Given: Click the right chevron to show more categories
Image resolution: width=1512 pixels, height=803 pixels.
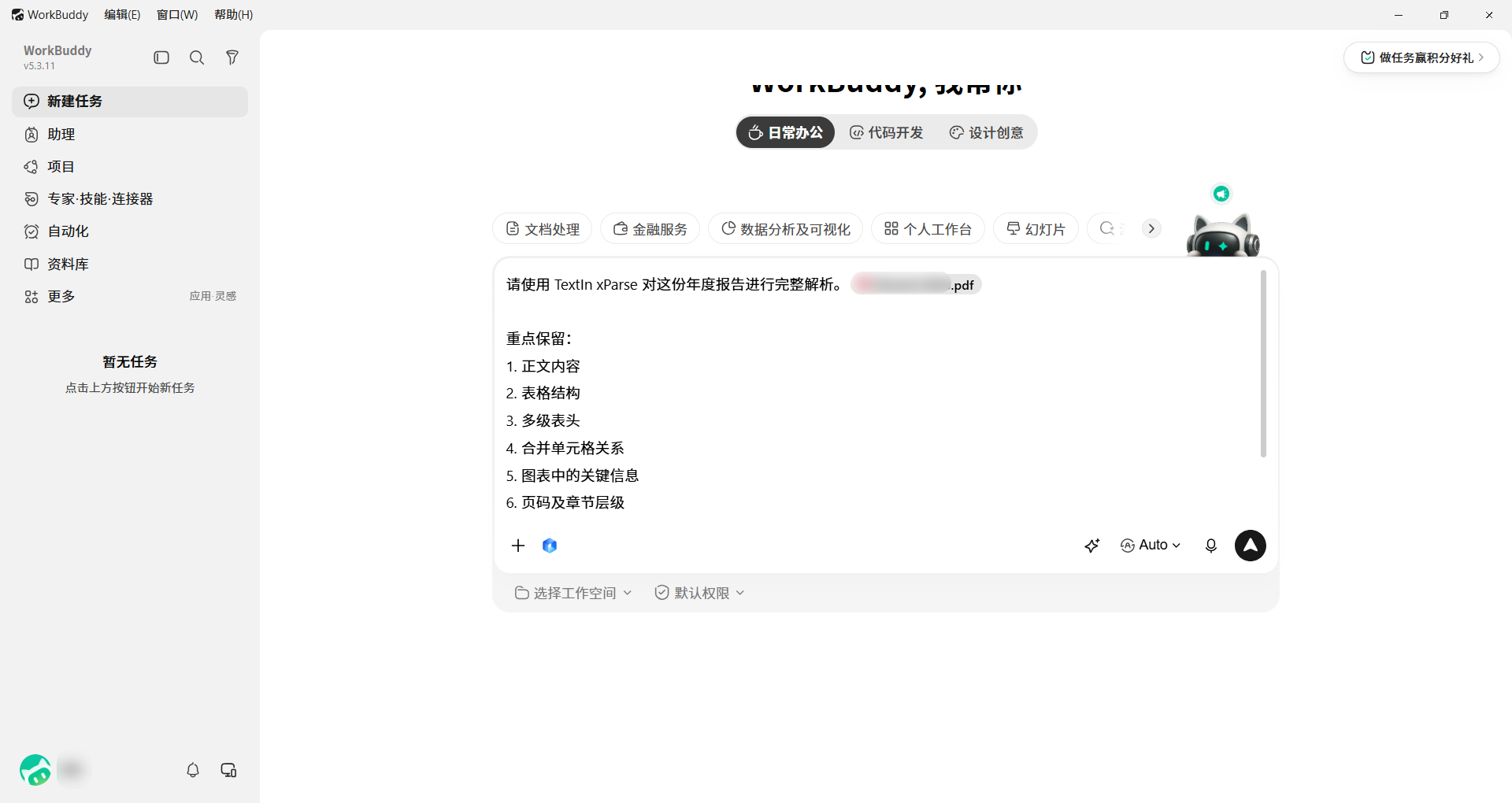Looking at the screenshot, I should [1151, 228].
